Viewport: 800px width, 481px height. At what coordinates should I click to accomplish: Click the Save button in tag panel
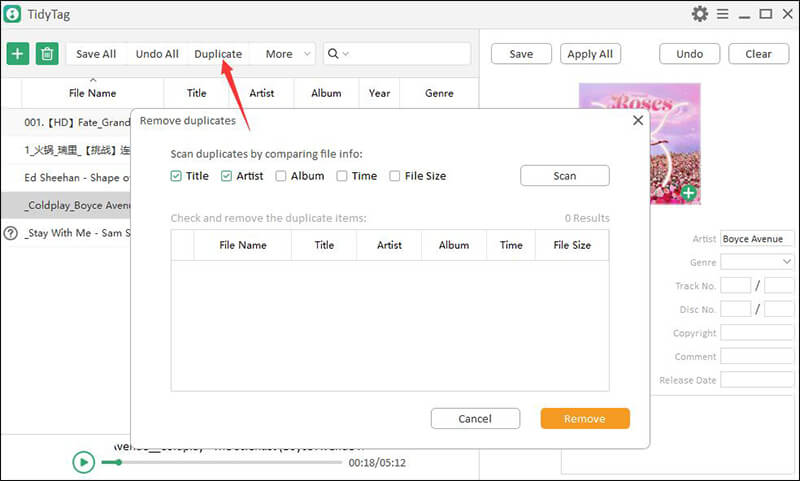click(521, 54)
